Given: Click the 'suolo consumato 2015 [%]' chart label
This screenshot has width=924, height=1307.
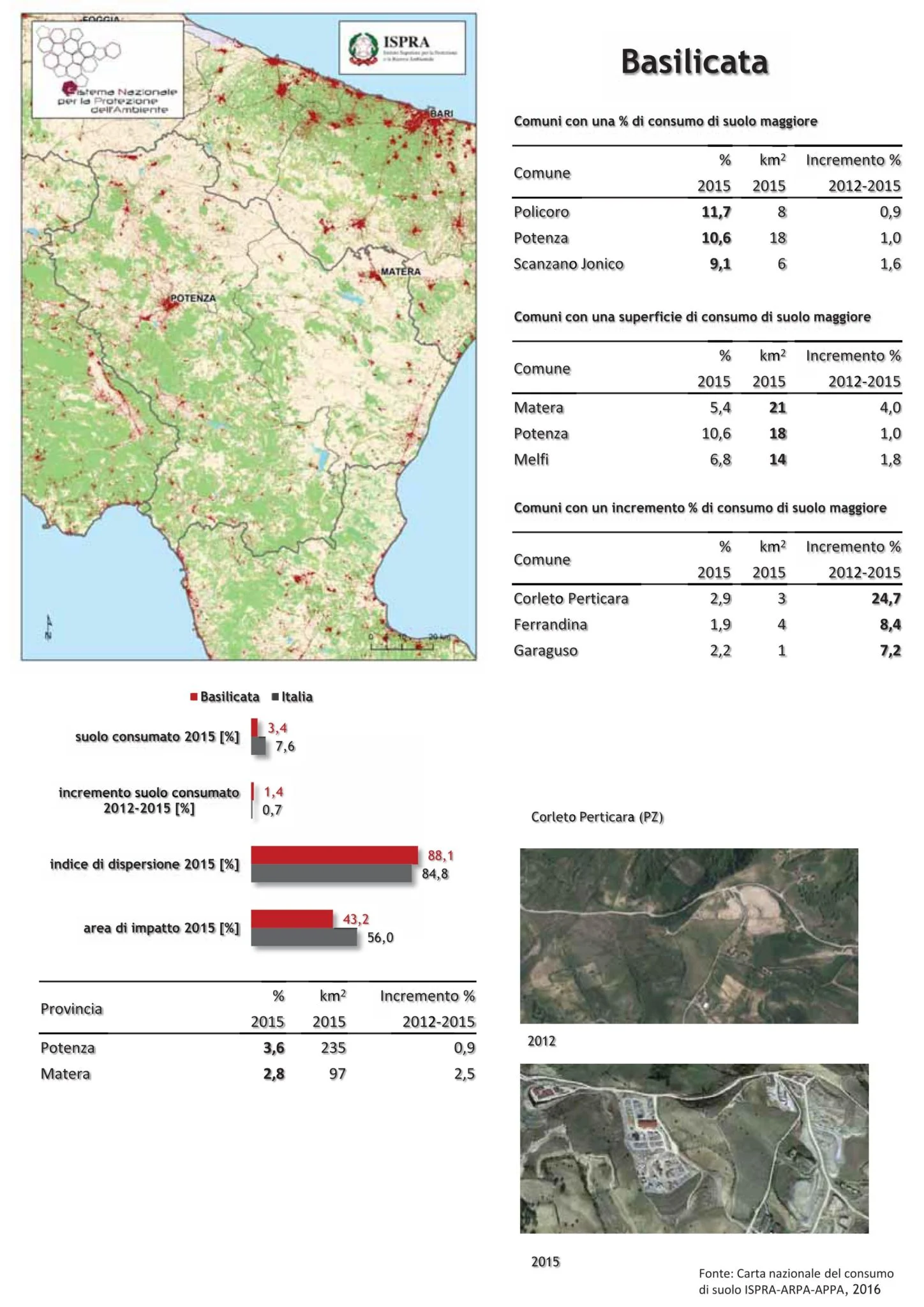Looking at the screenshot, I should coord(157,736).
